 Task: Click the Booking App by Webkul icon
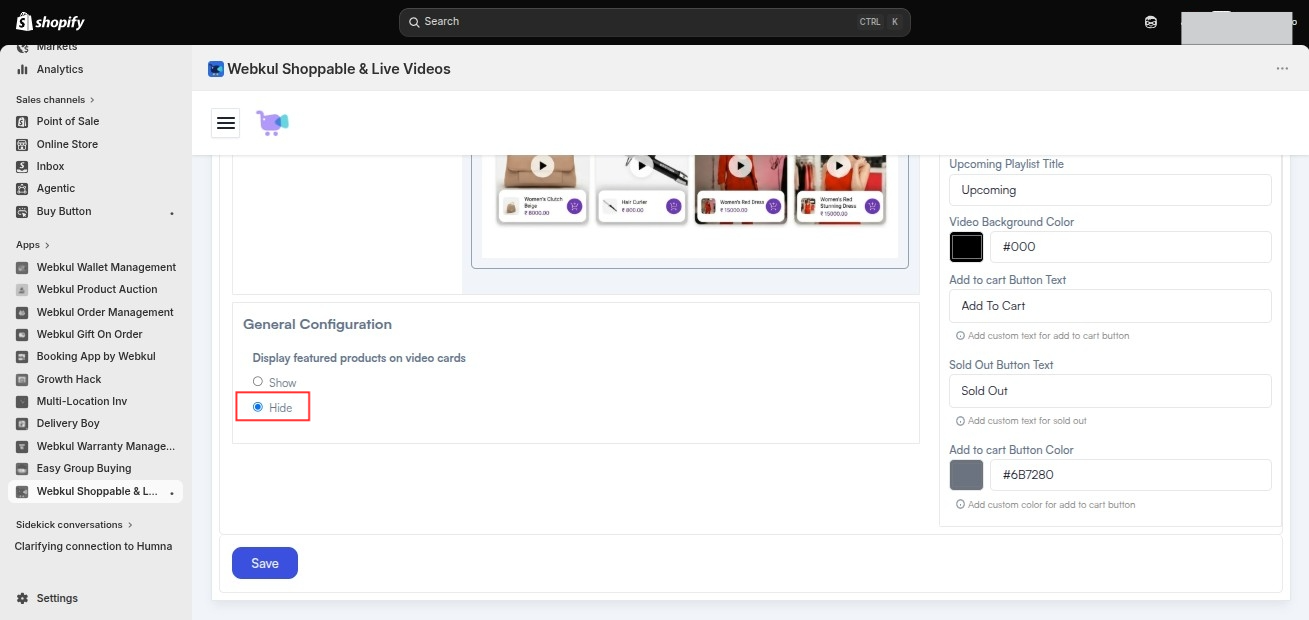(x=23, y=356)
